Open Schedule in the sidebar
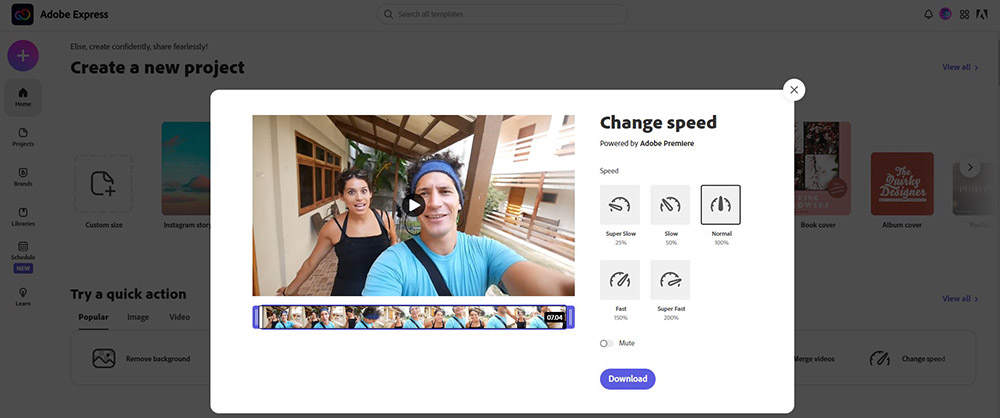Image resolution: width=1000 pixels, height=418 pixels. 23,251
